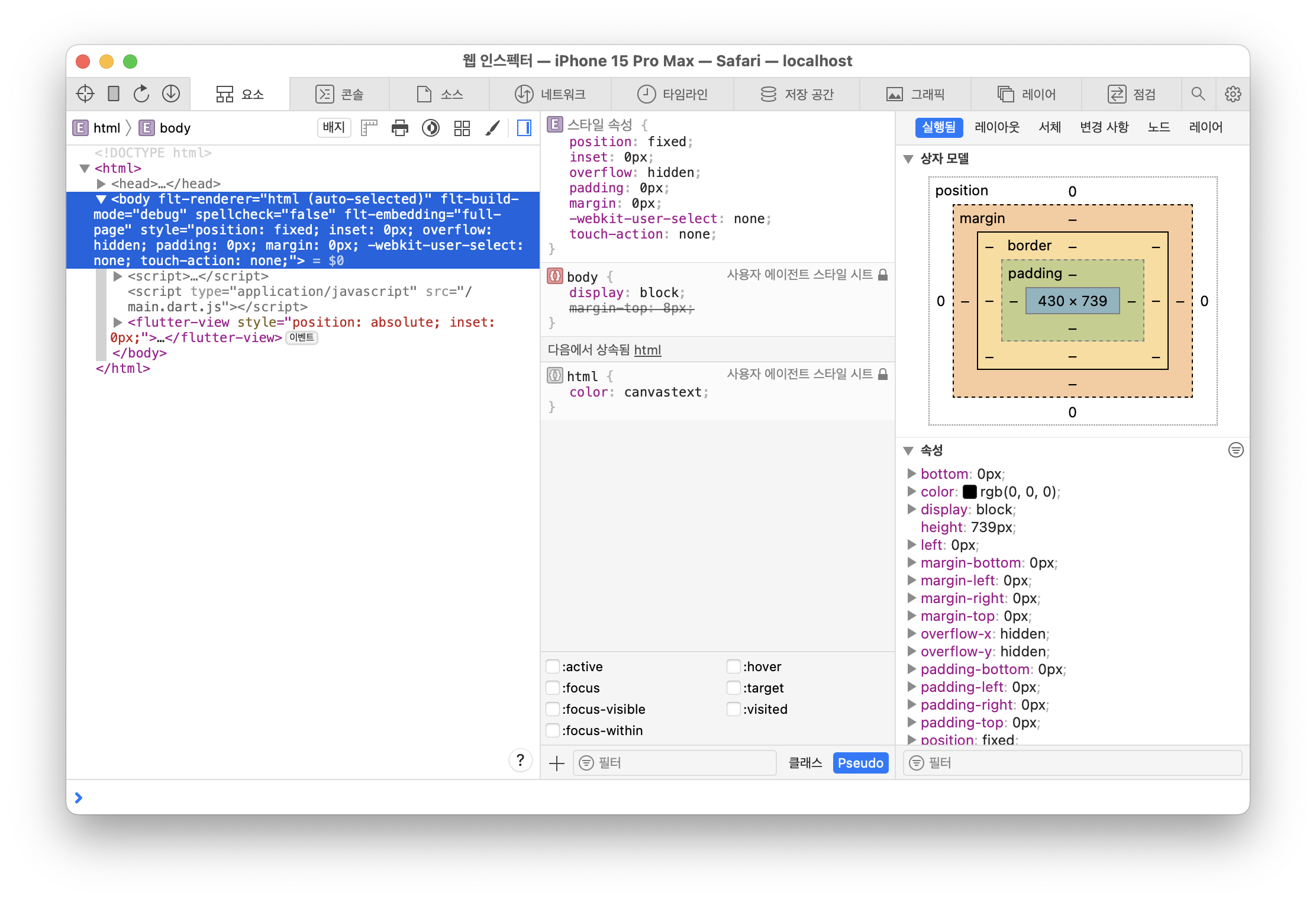Expand the flutter-view element node

[x=118, y=323]
